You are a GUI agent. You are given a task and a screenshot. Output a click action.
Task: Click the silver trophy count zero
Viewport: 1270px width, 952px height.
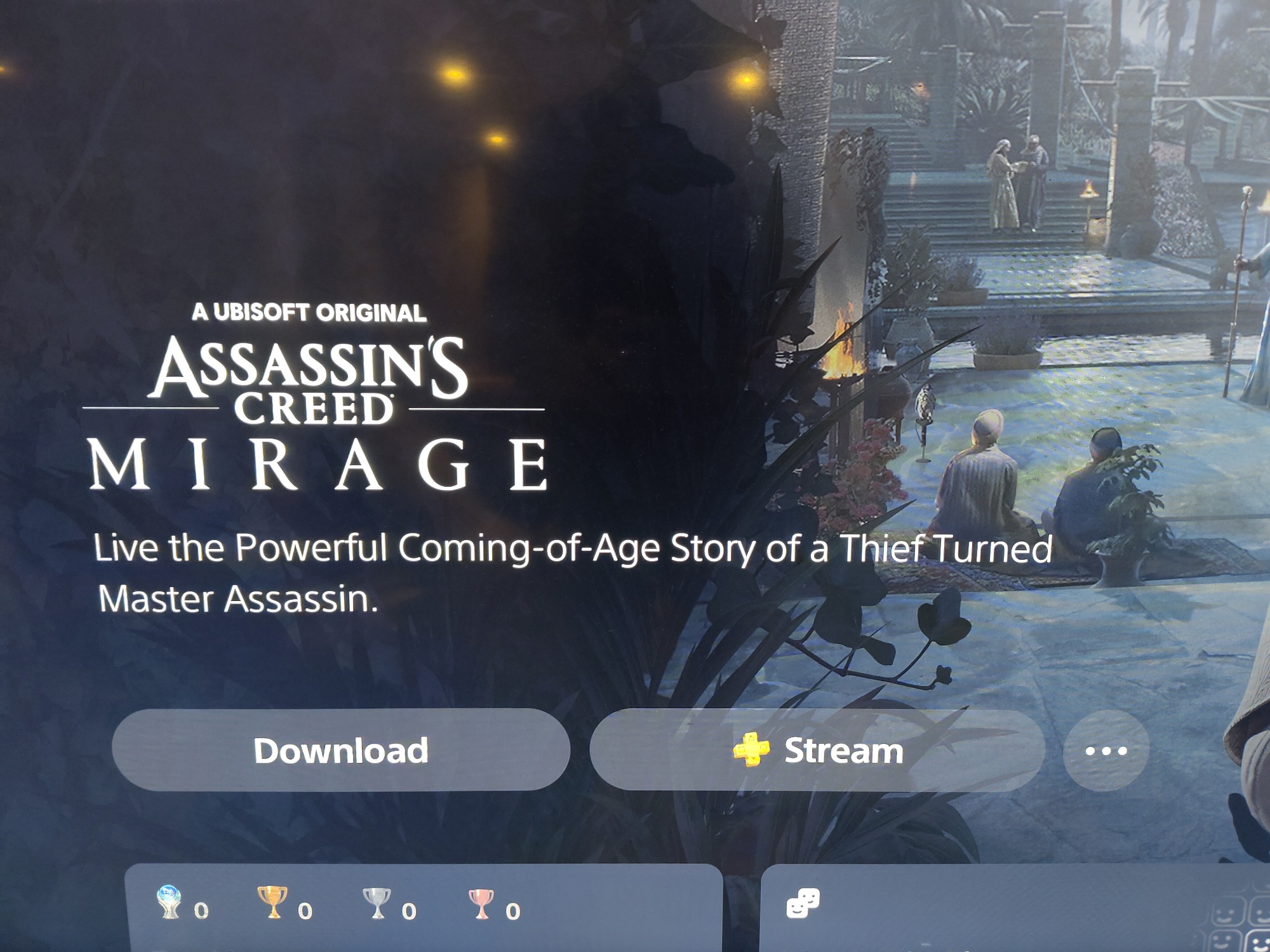click(x=409, y=912)
